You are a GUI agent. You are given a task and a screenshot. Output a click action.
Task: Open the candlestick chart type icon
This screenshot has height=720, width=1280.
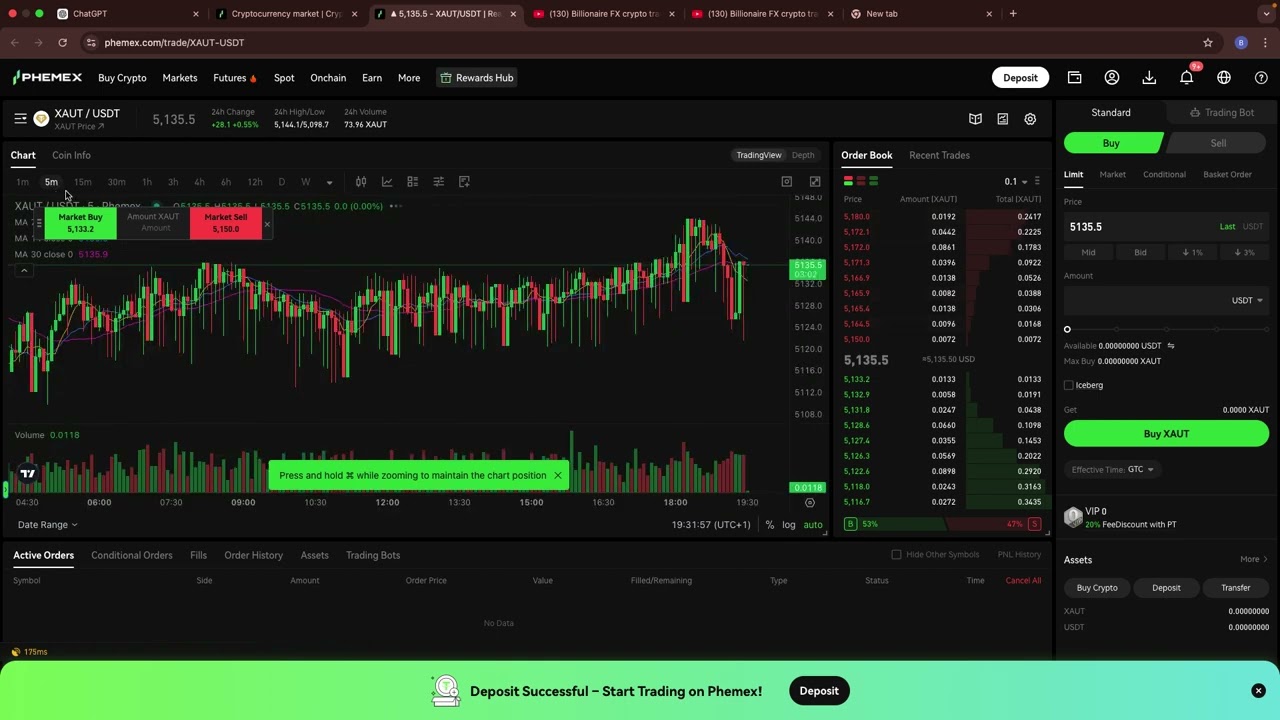pos(361,182)
